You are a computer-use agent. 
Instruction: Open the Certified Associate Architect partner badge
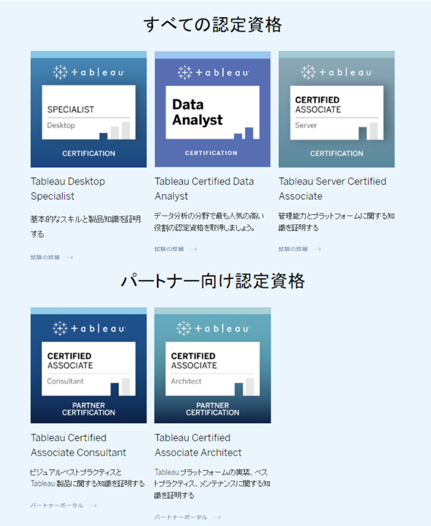pyautogui.click(x=213, y=365)
